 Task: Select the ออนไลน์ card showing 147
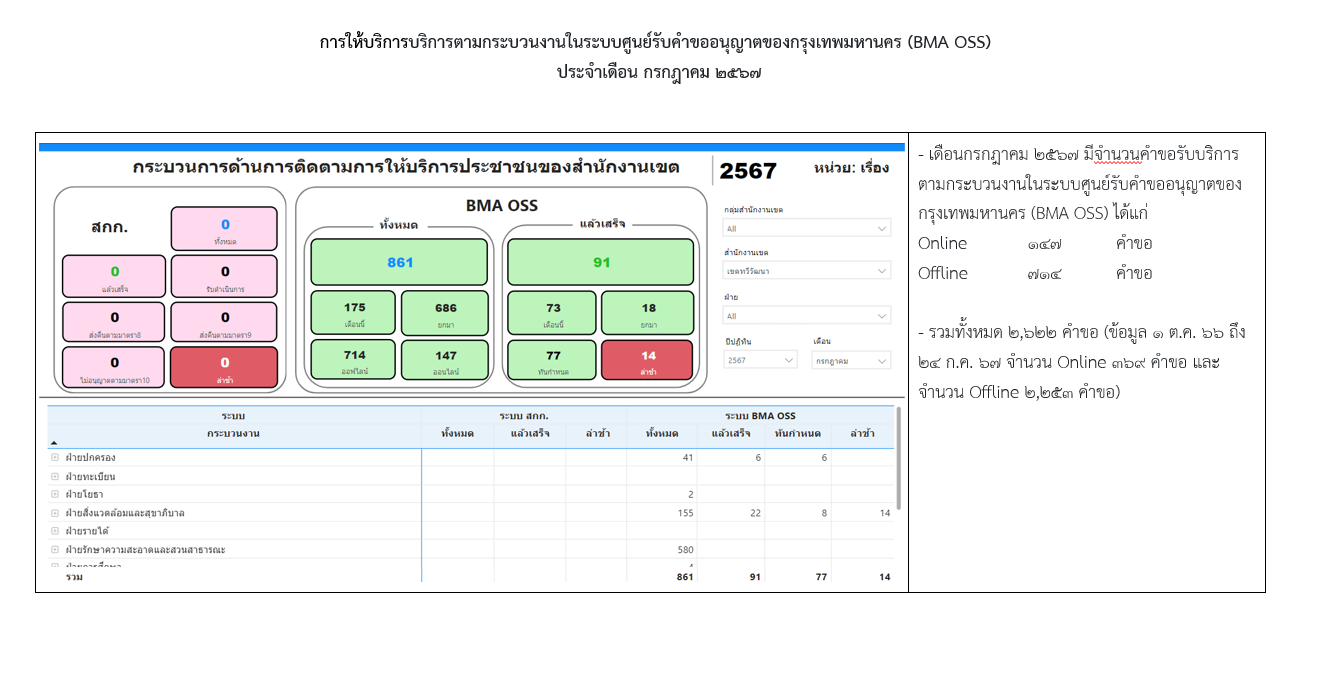[445, 359]
